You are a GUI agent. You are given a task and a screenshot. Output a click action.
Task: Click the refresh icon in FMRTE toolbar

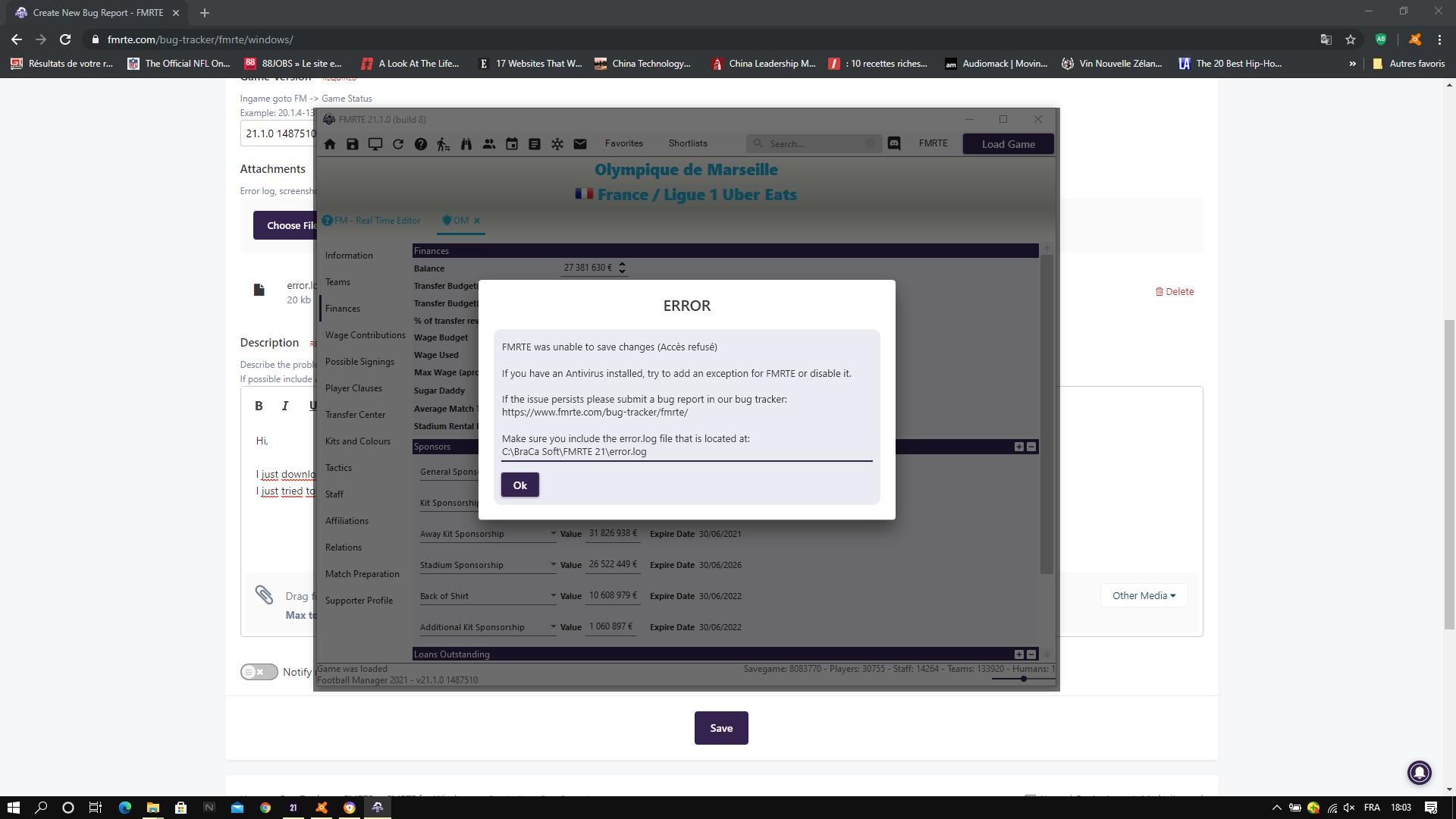tap(398, 144)
